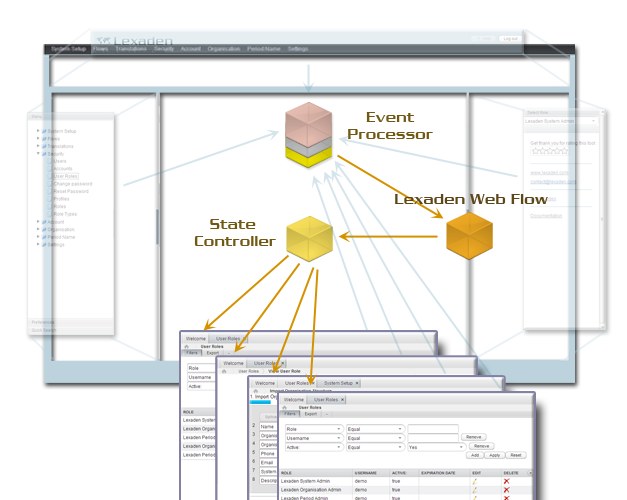Click folder icon beside Period Name tree node
627x500 pixels.
[x=44, y=237]
